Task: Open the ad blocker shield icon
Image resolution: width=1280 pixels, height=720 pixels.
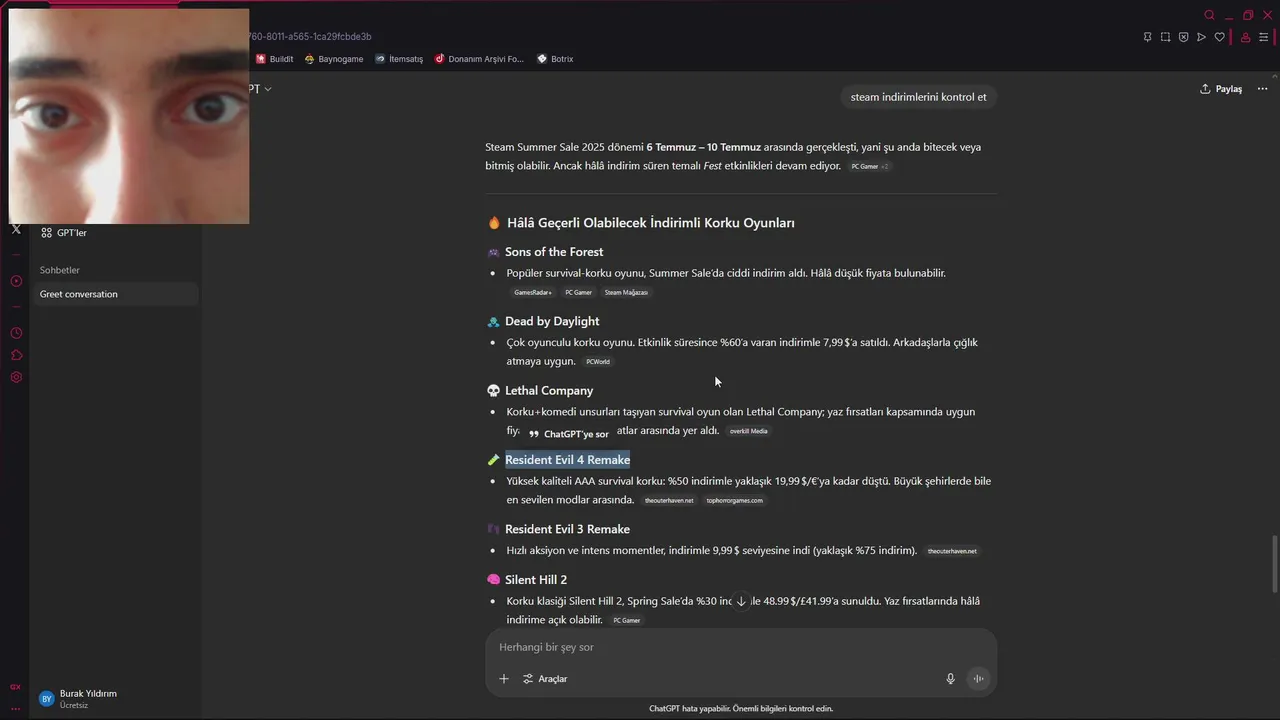Action: tap(1183, 37)
